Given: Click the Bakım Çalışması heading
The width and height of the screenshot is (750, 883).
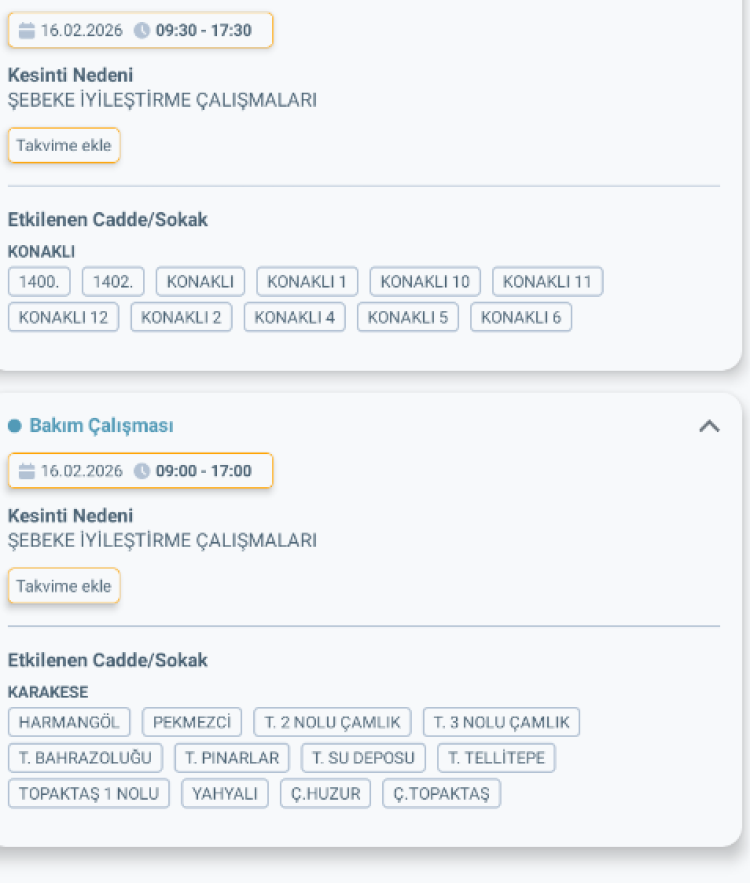Looking at the screenshot, I should (101, 426).
